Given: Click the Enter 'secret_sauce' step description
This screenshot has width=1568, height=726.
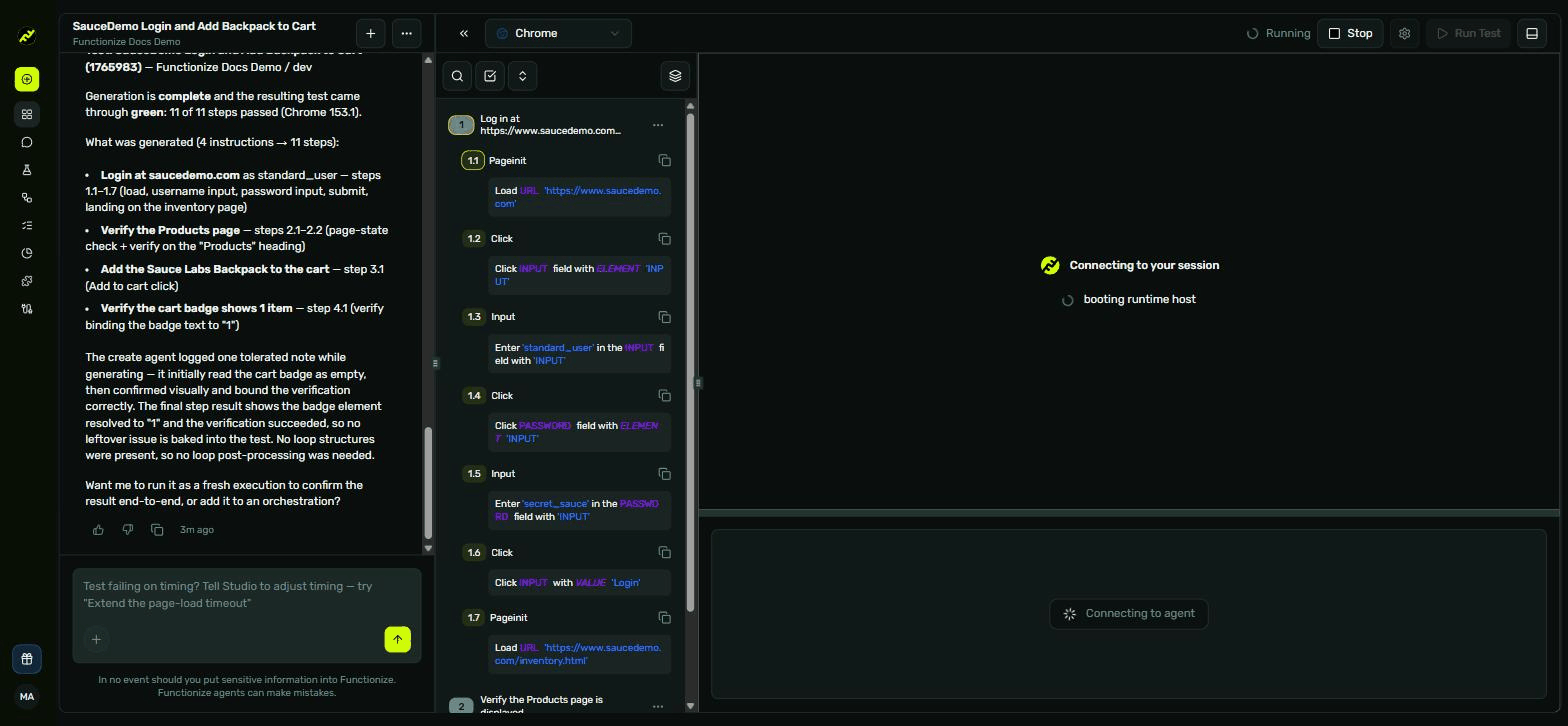Looking at the screenshot, I should click(x=579, y=511).
